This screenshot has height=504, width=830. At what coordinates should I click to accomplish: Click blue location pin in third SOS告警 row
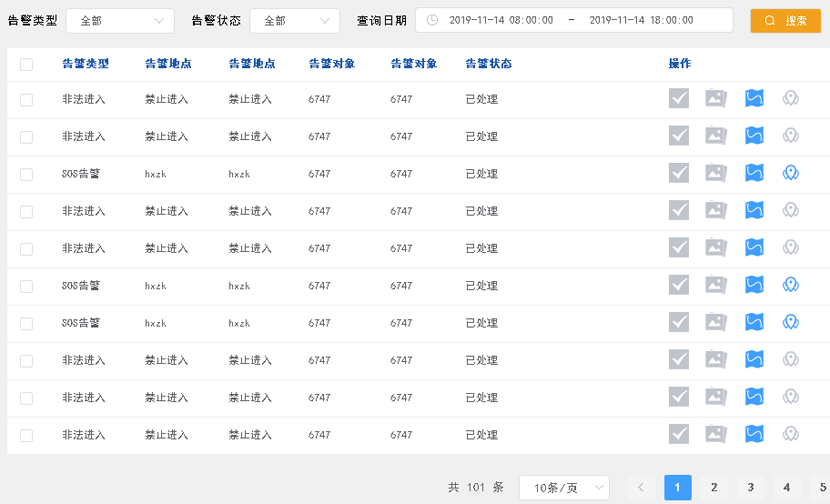pos(791,322)
